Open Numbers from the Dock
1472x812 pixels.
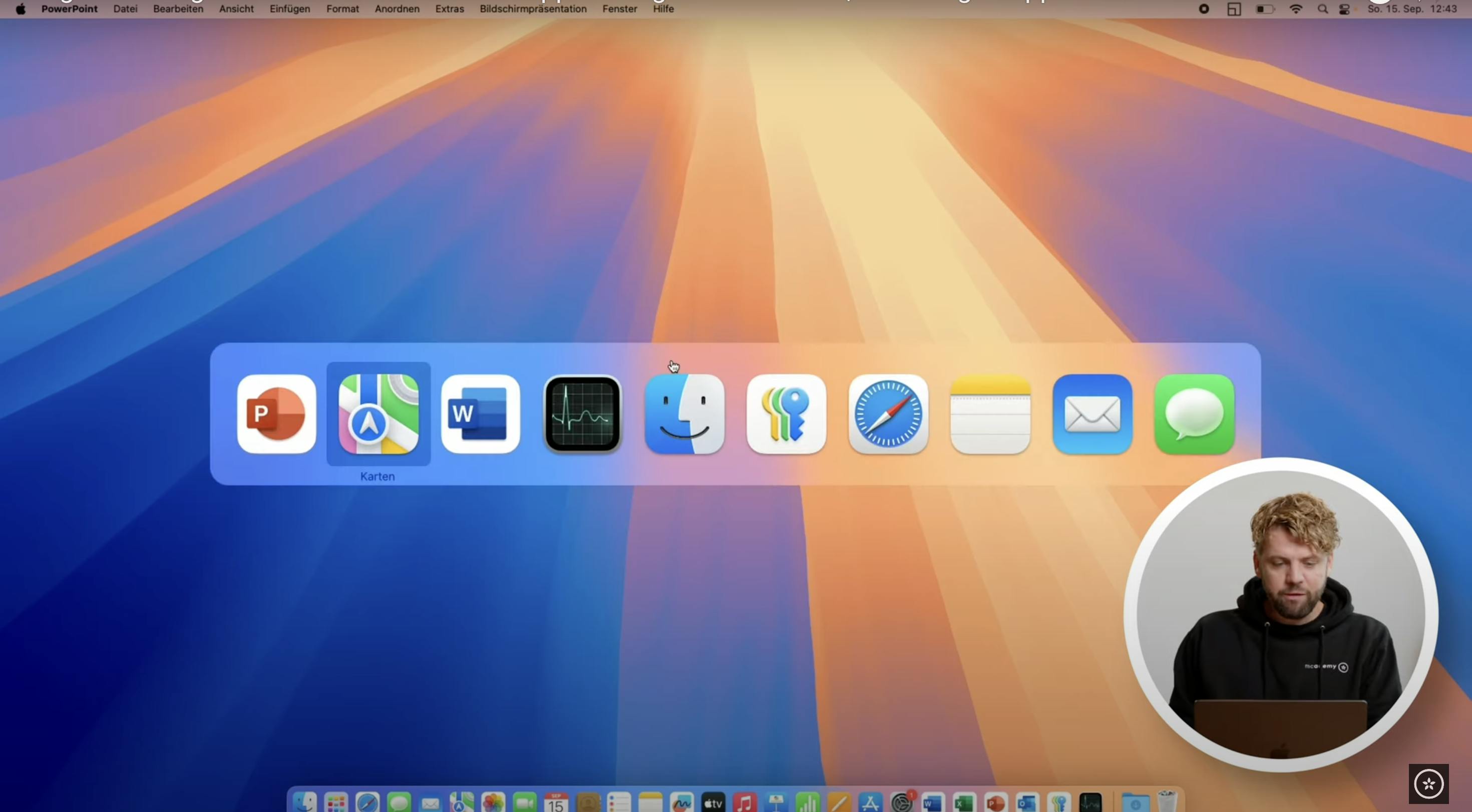[x=808, y=801]
